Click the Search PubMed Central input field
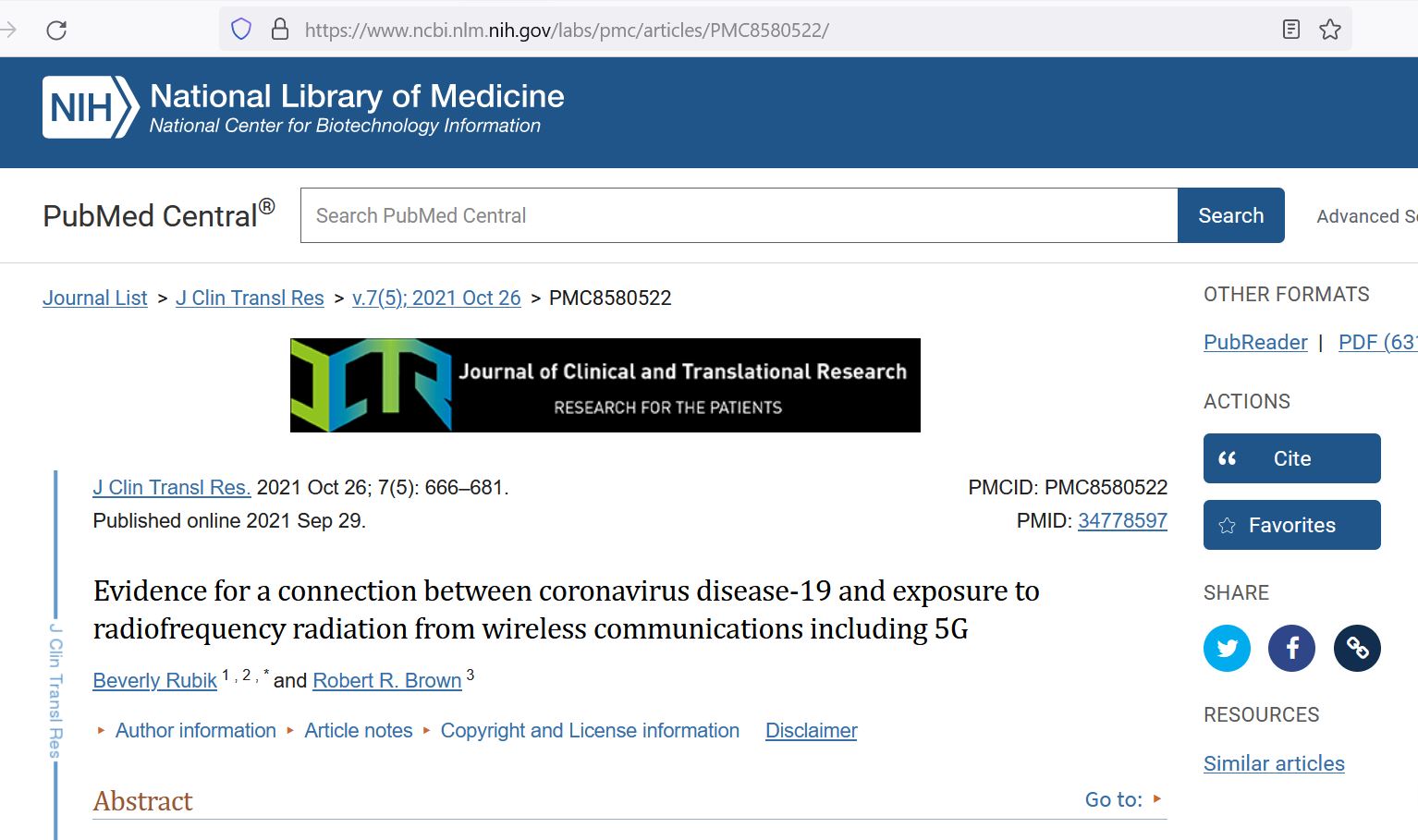Viewport: 1418px width, 840px height. [x=739, y=215]
